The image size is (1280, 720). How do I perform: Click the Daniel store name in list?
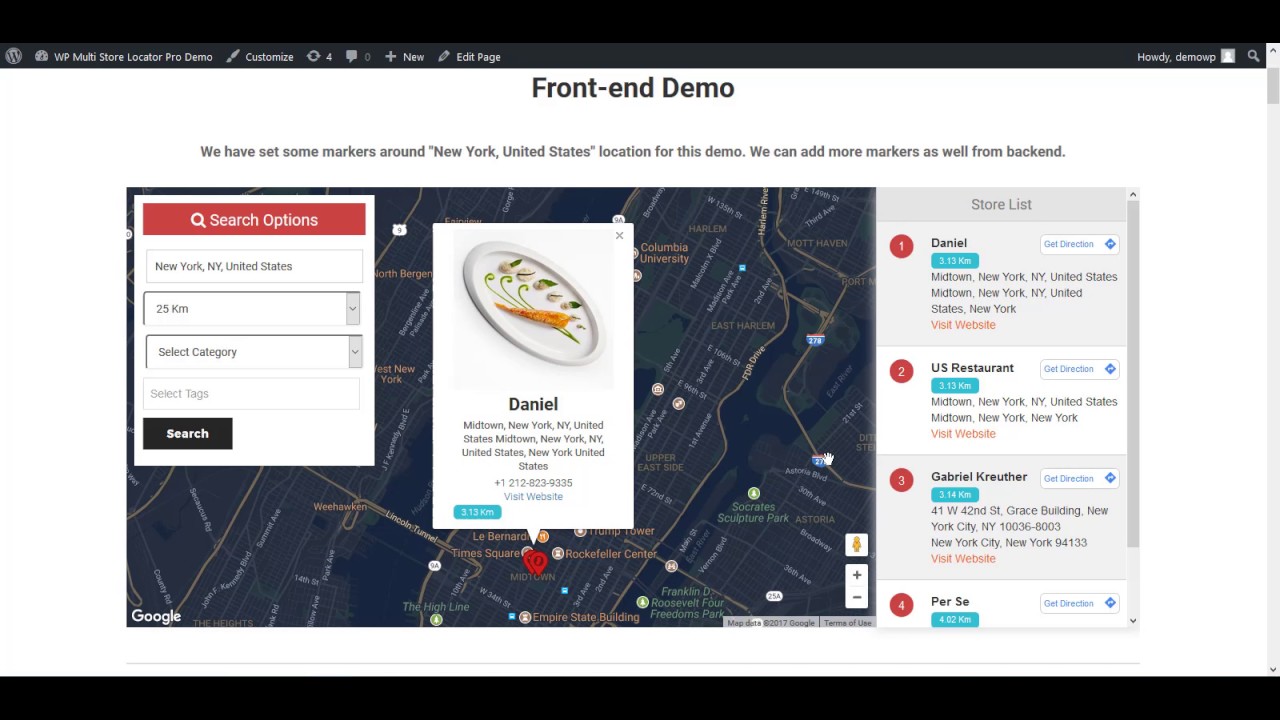[949, 243]
